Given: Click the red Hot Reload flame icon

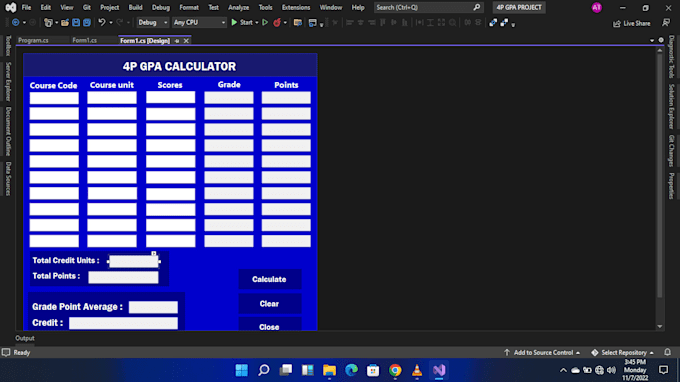Looking at the screenshot, I should pos(277,23).
